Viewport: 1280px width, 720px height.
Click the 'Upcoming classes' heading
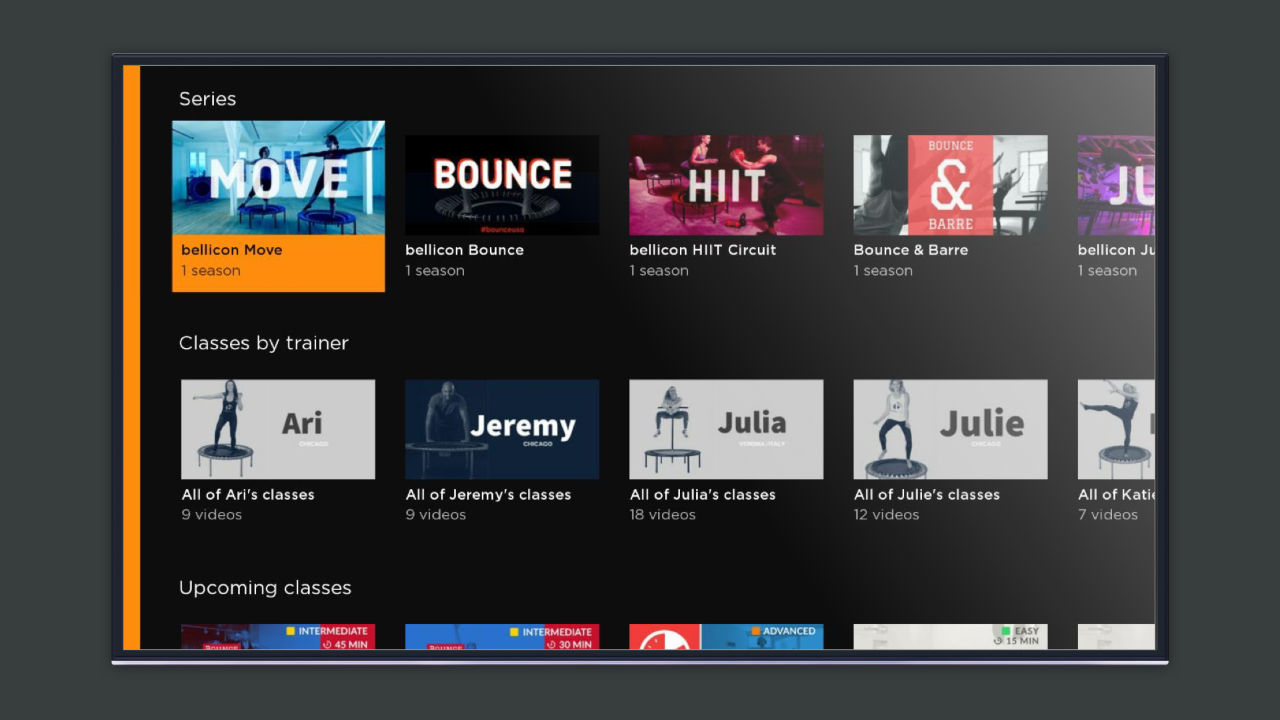tap(265, 588)
